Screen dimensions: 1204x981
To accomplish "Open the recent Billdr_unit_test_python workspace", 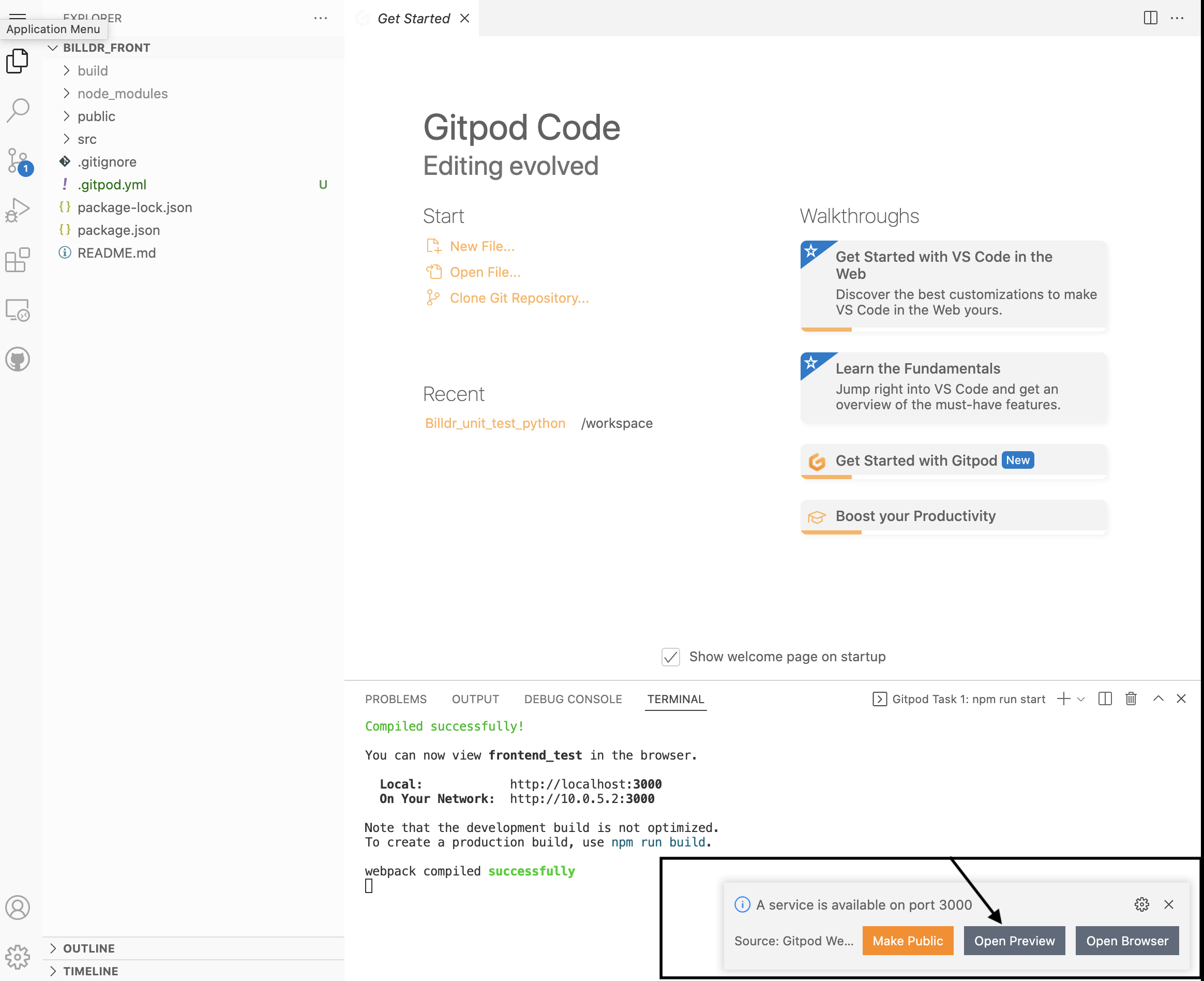I will (495, 423).
